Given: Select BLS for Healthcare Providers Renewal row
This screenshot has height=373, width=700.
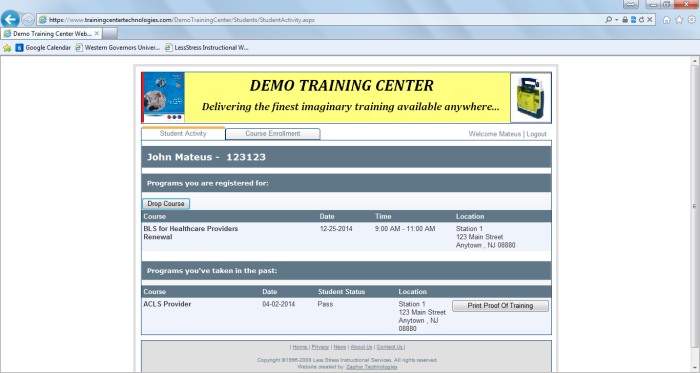Looking at the screenshot, I should pos(346,237).
